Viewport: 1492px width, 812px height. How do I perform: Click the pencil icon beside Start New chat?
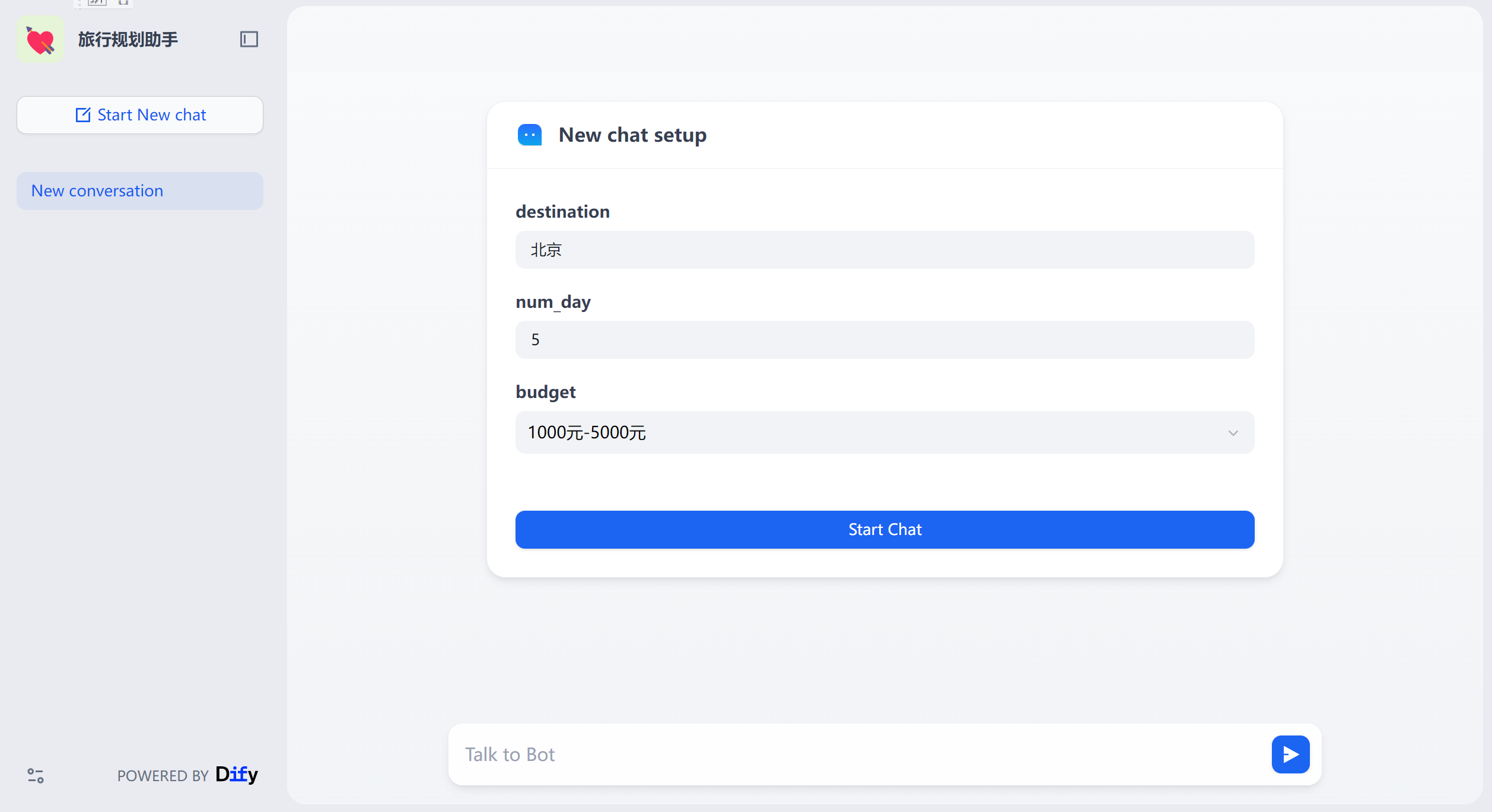tap(83, 115)
